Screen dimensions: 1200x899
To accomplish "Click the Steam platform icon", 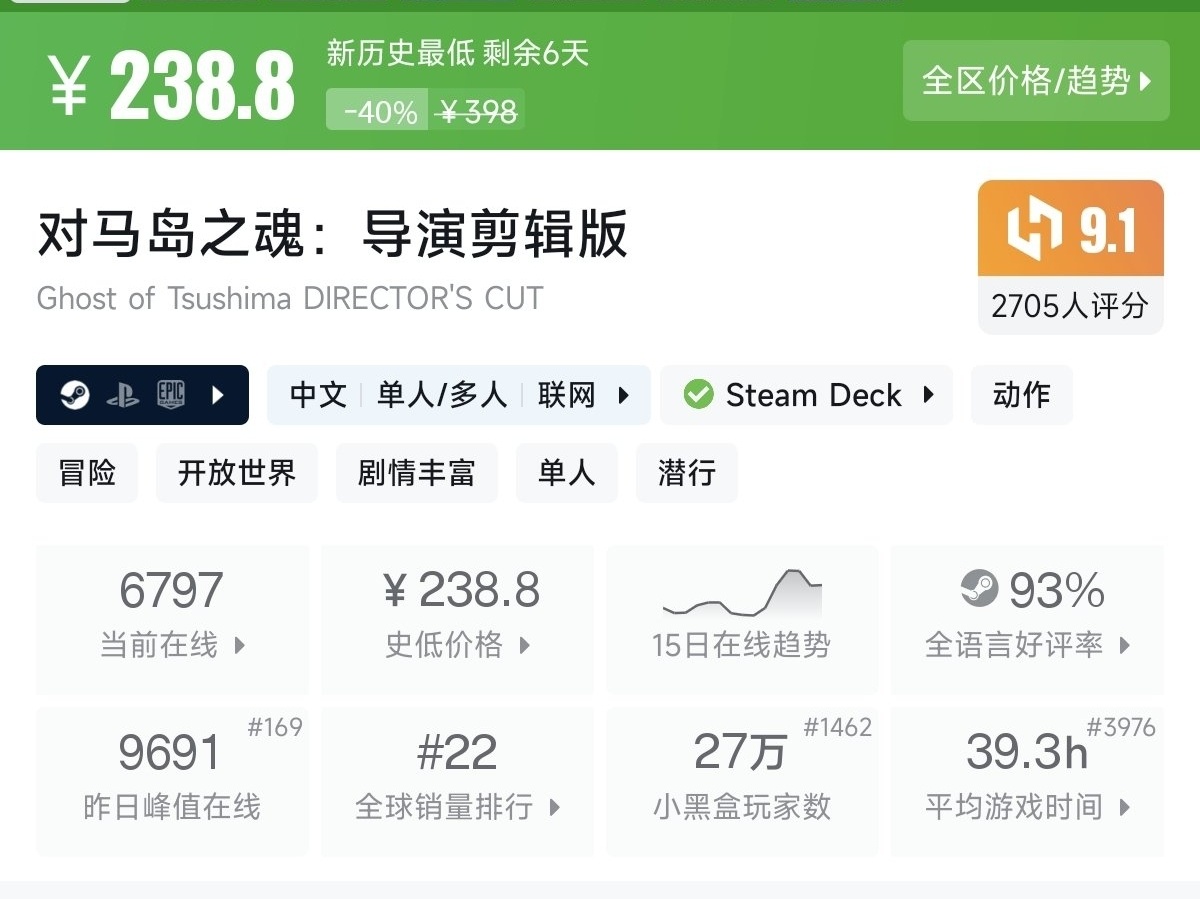I will tap(74, 395).
